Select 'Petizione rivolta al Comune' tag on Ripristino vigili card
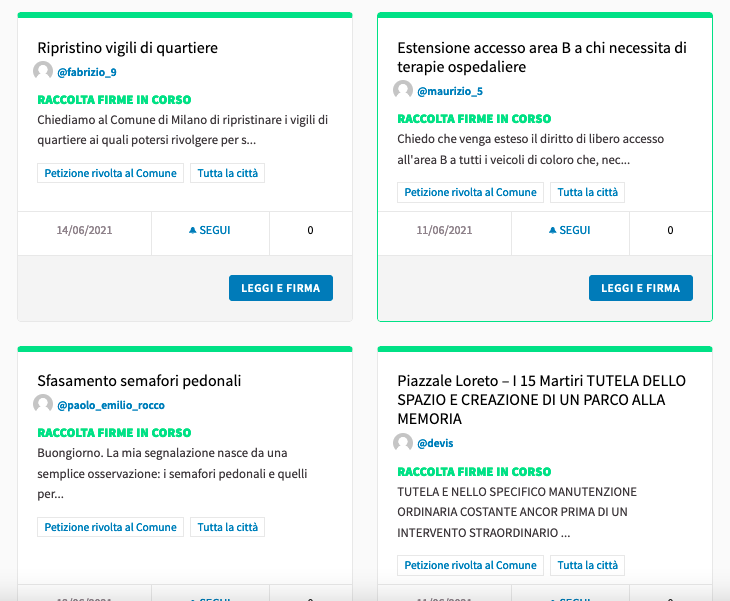The image size is (730, 601). click(110, 173)
